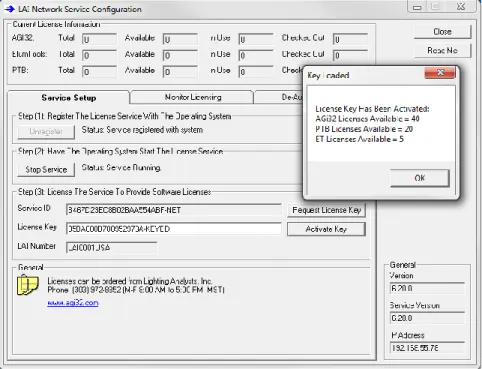
Task: Switch to the Monitor Licensing tab
Action: tap(192, 97)
